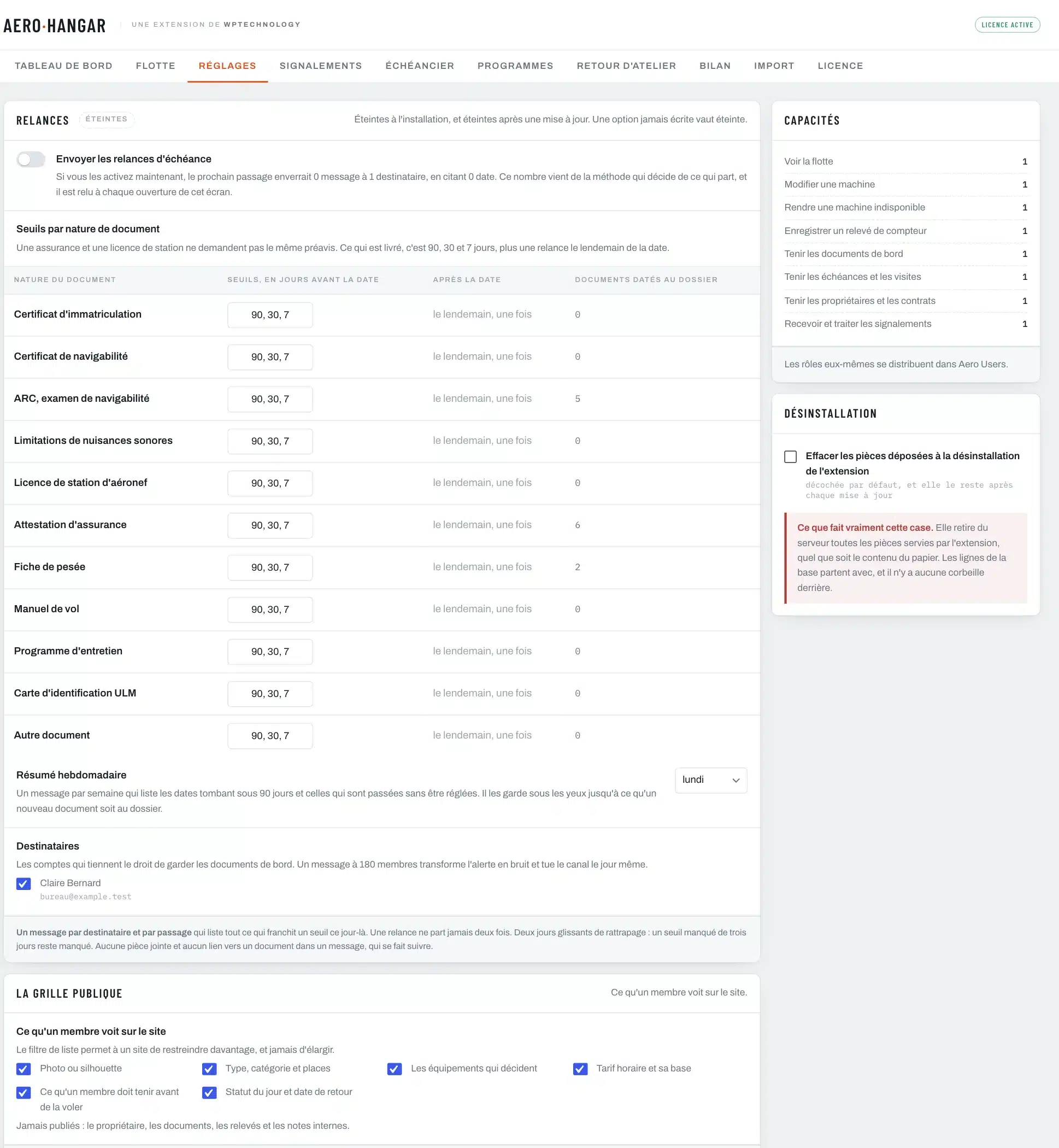The width and height of the screenshot is (1059, 1148).
Task: Go to the Import tab
Action: [x=774, y=66]
